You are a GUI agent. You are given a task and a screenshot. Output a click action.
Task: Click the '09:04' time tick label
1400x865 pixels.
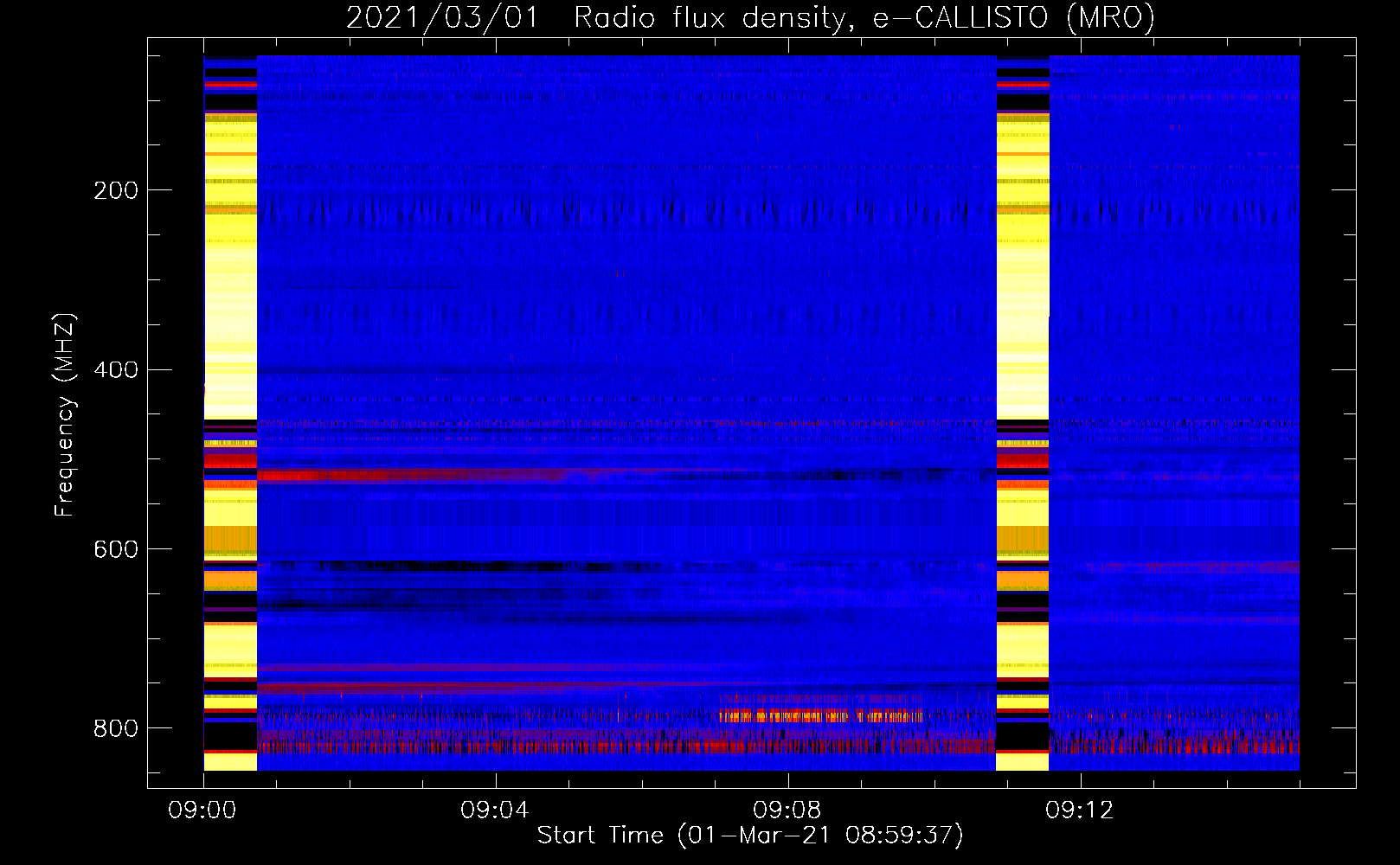pyautogui.click(x=495, y=811)
